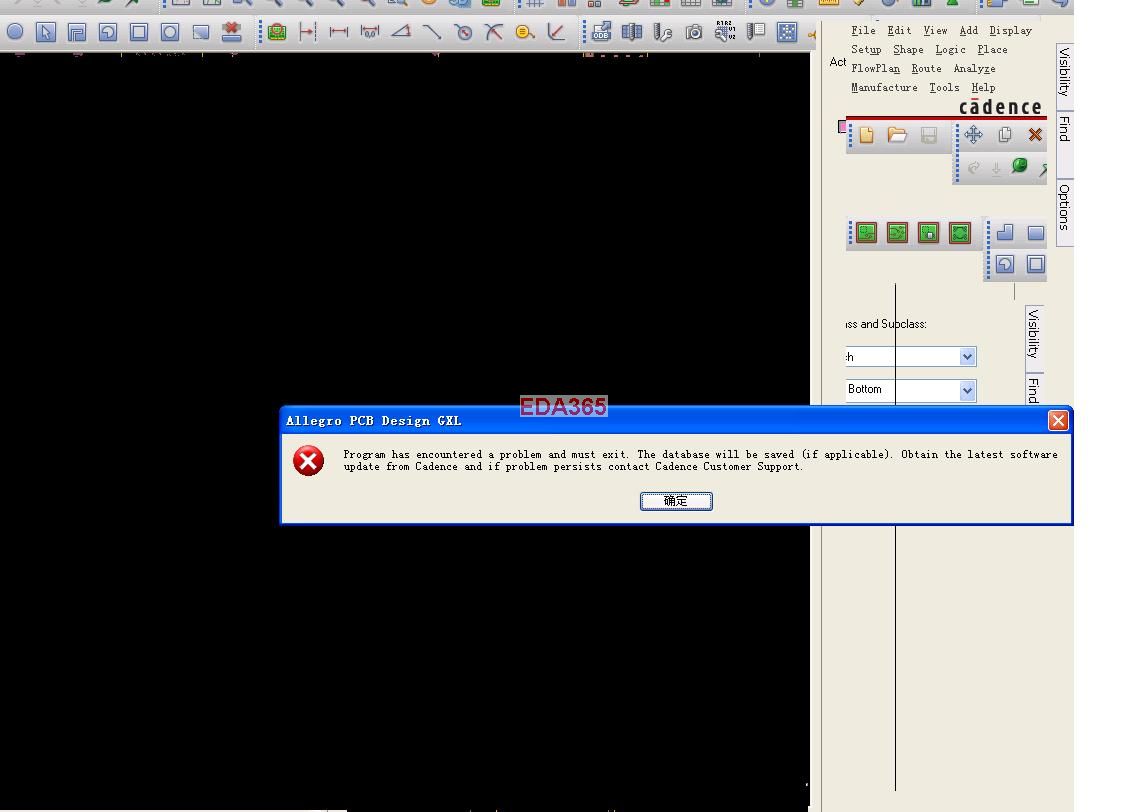The height and width of the screenshot is (812, 1129).
Task: Click the greyed-out Undo arrow icon
Action: [x=973, y=168]
